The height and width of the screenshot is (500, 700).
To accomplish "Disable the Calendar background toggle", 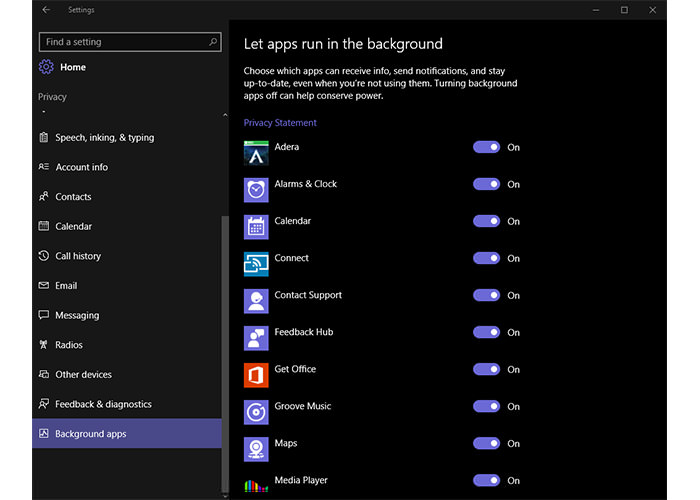I will [486, 221].
